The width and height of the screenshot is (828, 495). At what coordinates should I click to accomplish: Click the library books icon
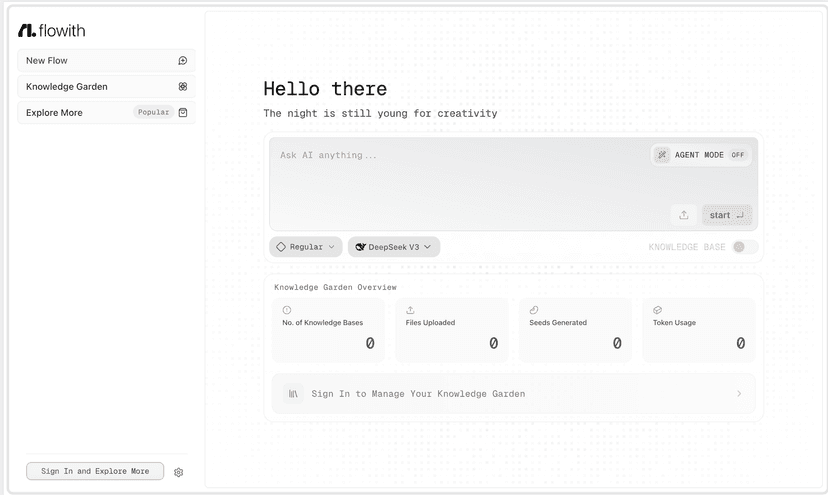[x=293, y=394]
